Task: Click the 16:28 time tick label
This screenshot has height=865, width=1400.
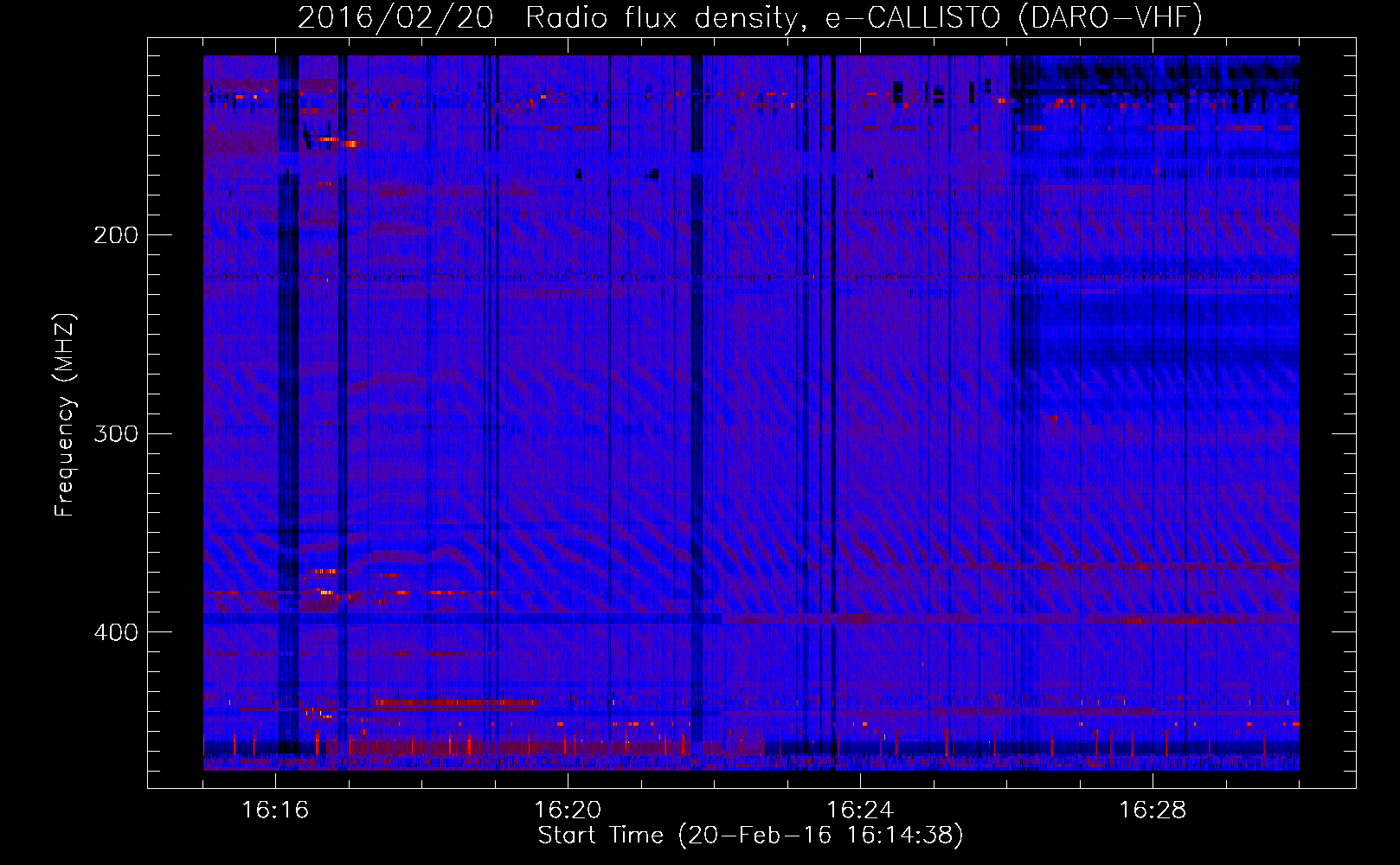Action: point(1153,811)
